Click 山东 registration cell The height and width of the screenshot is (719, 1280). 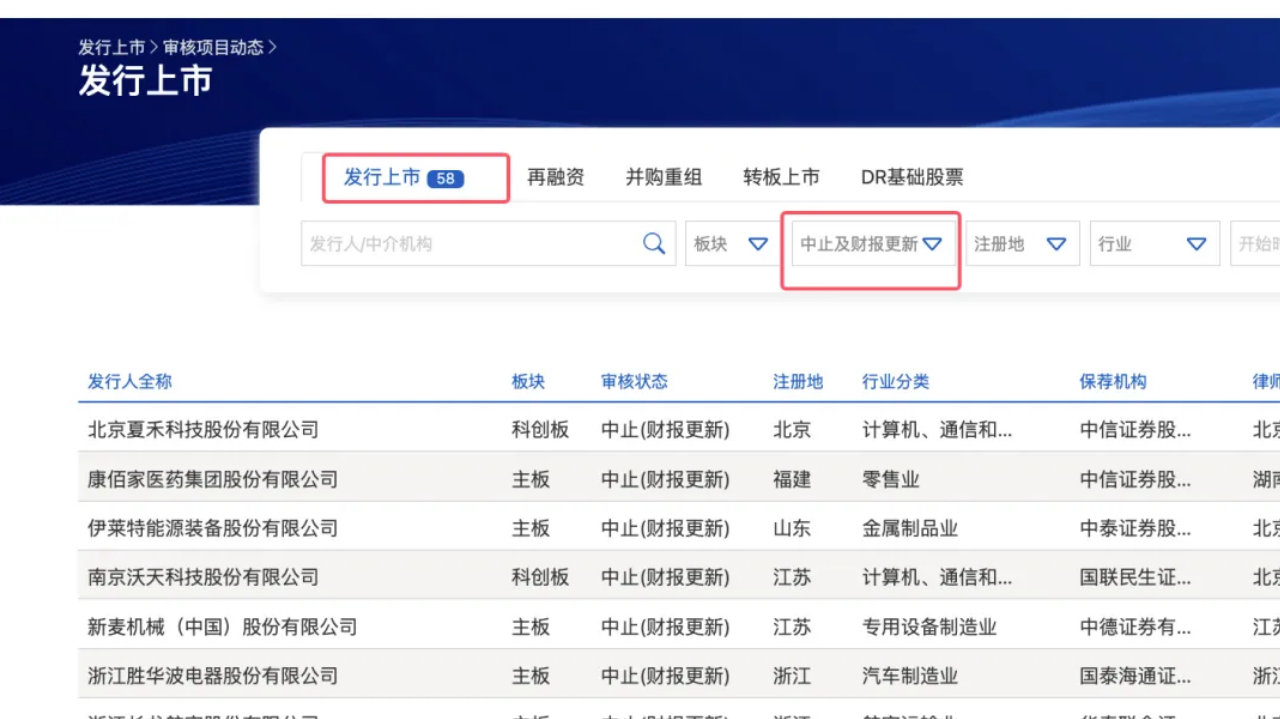point(792,528)
